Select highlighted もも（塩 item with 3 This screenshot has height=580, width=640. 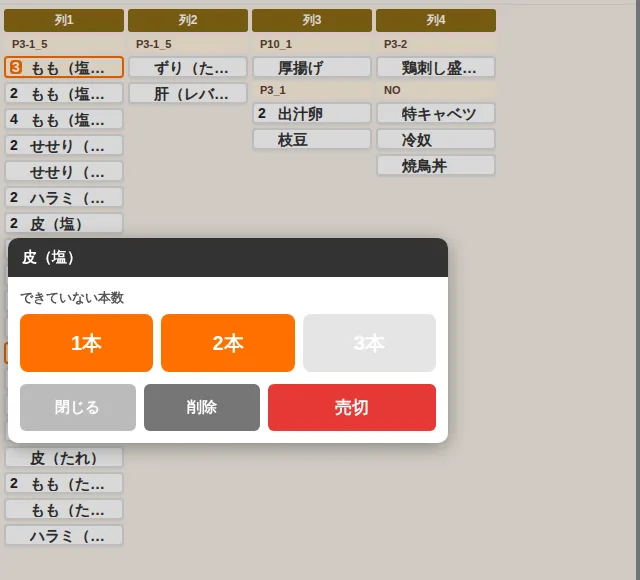(64, 67)
